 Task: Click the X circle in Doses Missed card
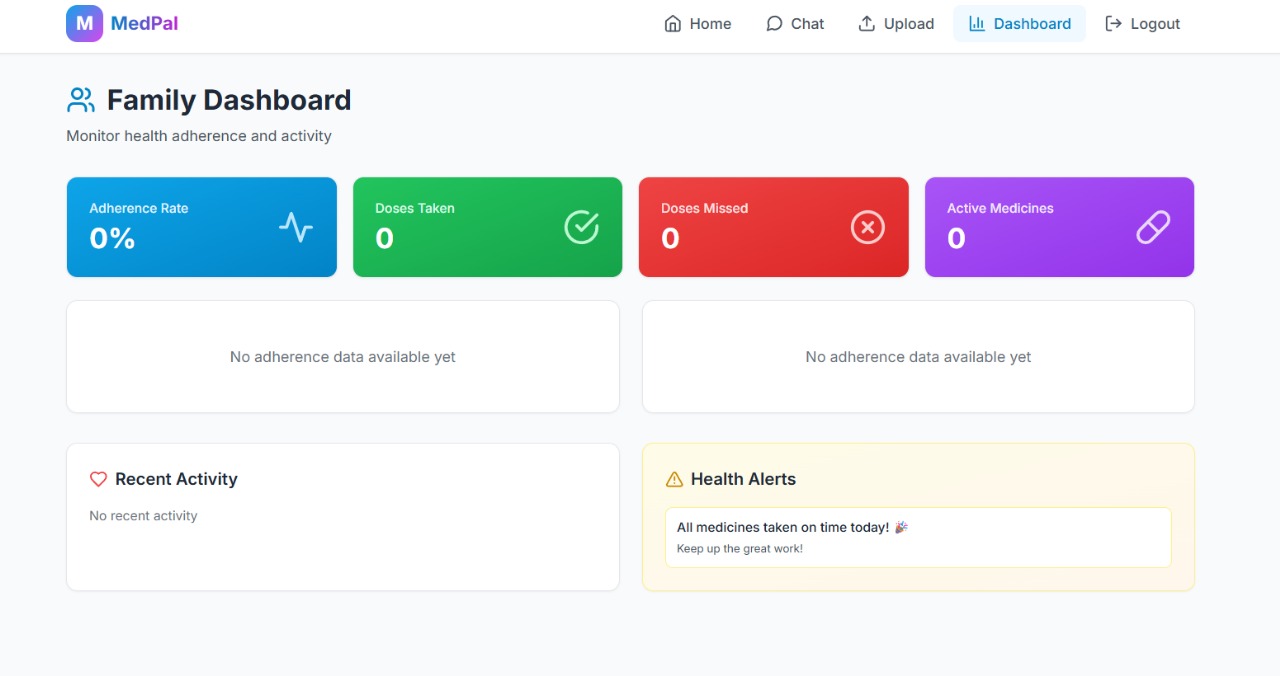(868, 227)
